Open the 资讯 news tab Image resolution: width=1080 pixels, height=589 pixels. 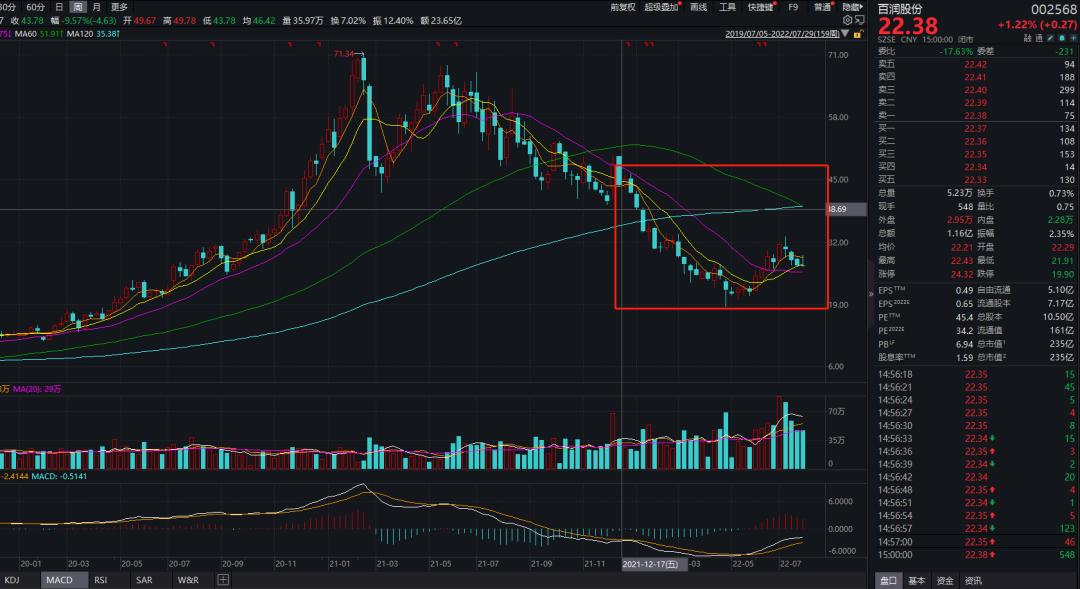click(x=973, y=581)
